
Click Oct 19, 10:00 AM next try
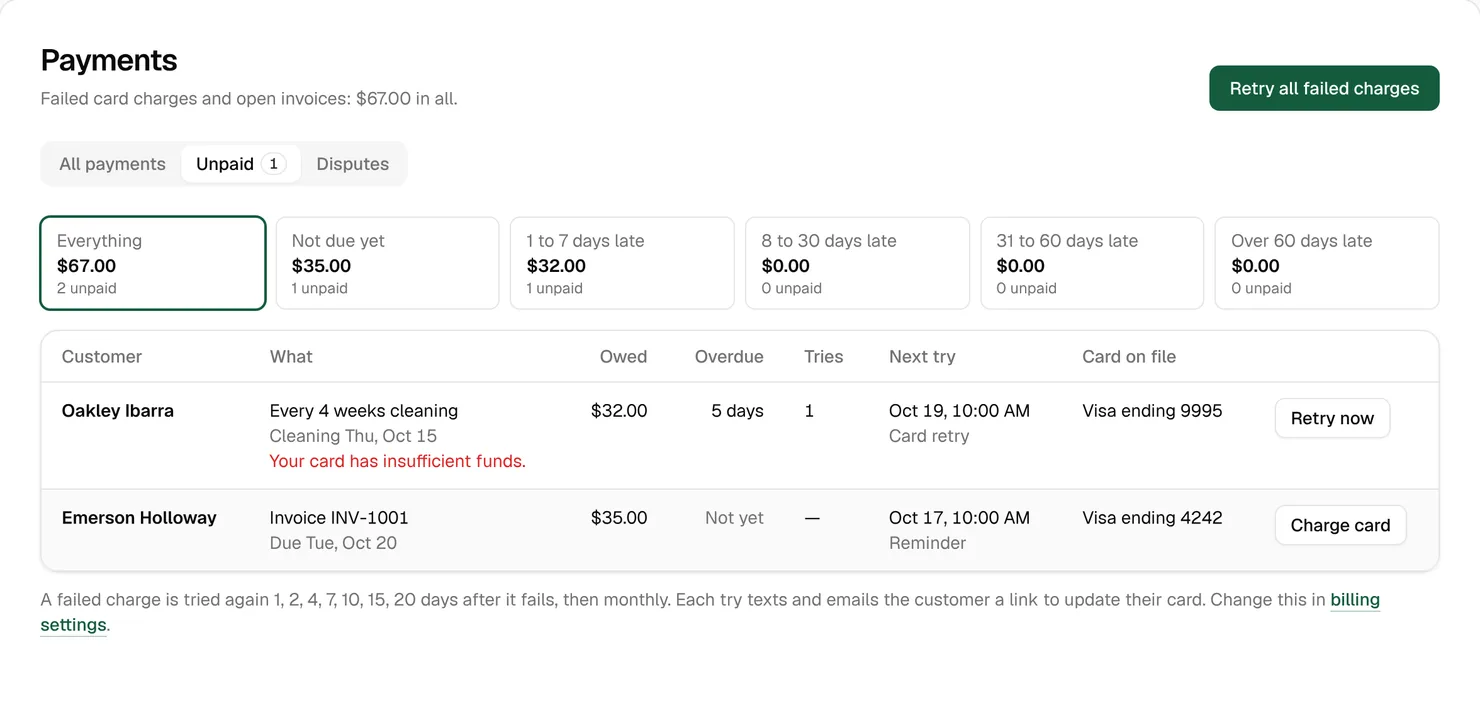[x=959, y=411]
